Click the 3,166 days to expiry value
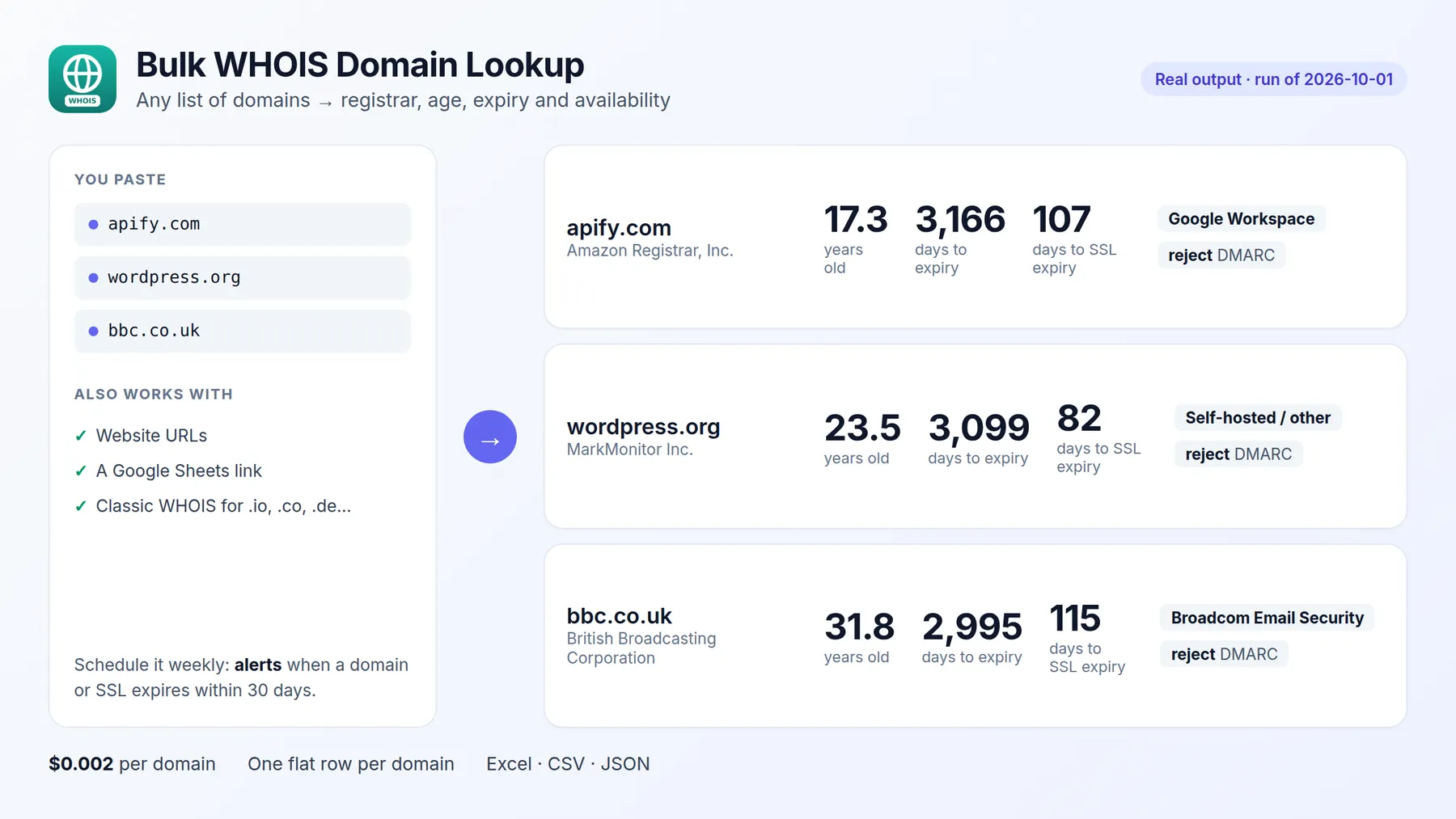 [x=960, y=220]
